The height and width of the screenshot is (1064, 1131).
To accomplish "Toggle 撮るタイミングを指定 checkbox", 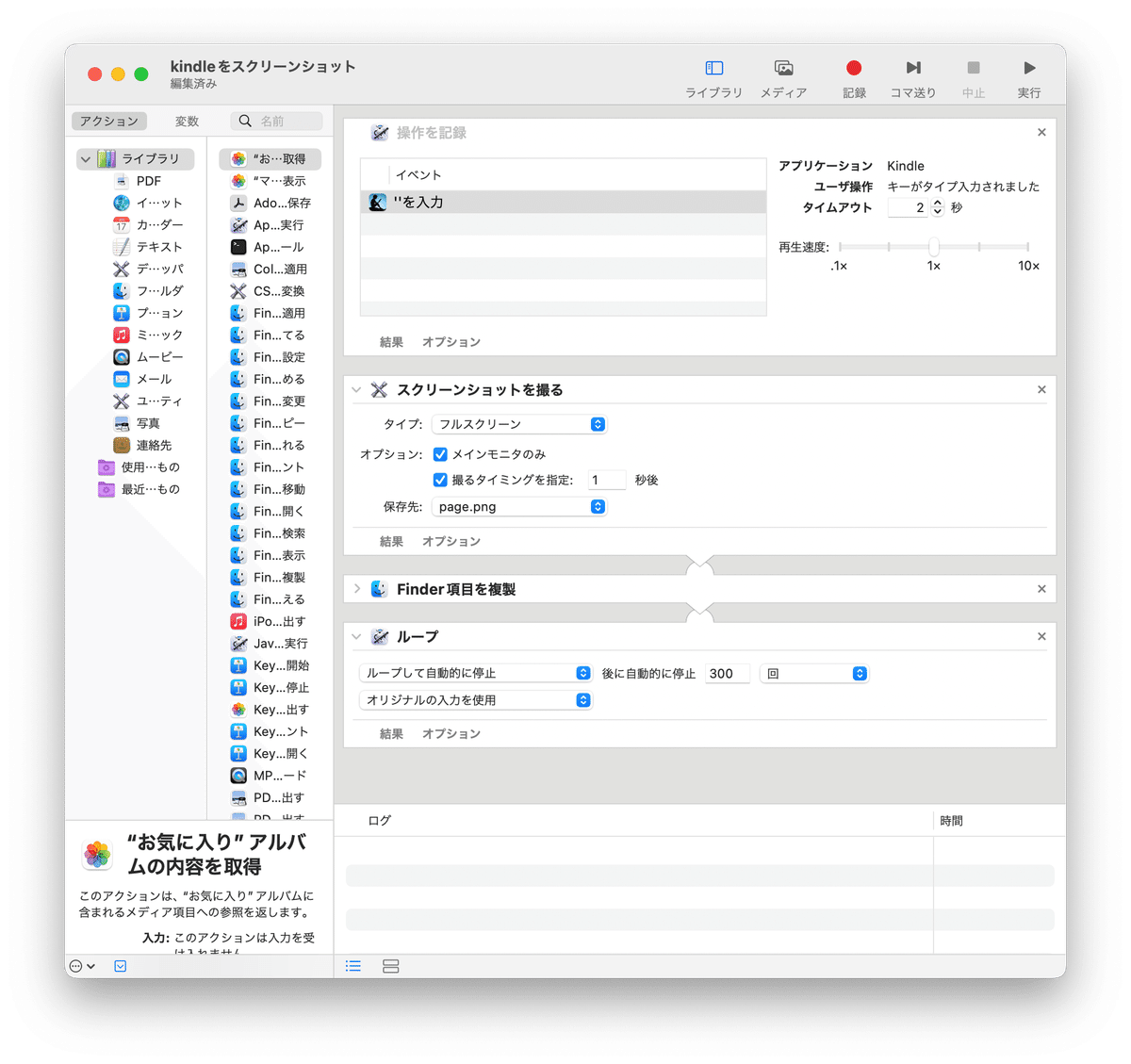I will pyautogui.click(x=440, y=480).
